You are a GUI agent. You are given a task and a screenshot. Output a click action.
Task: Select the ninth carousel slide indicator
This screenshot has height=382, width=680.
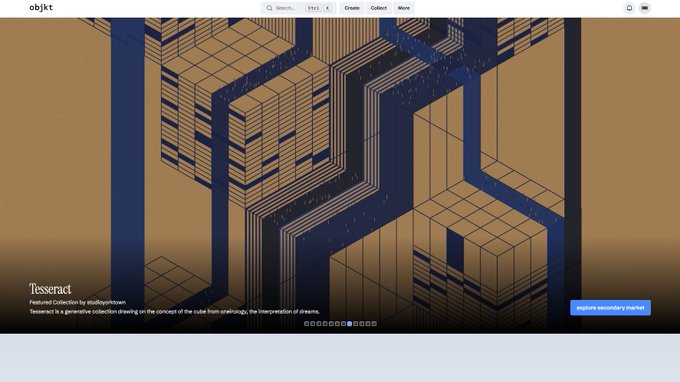pos(356,323)
